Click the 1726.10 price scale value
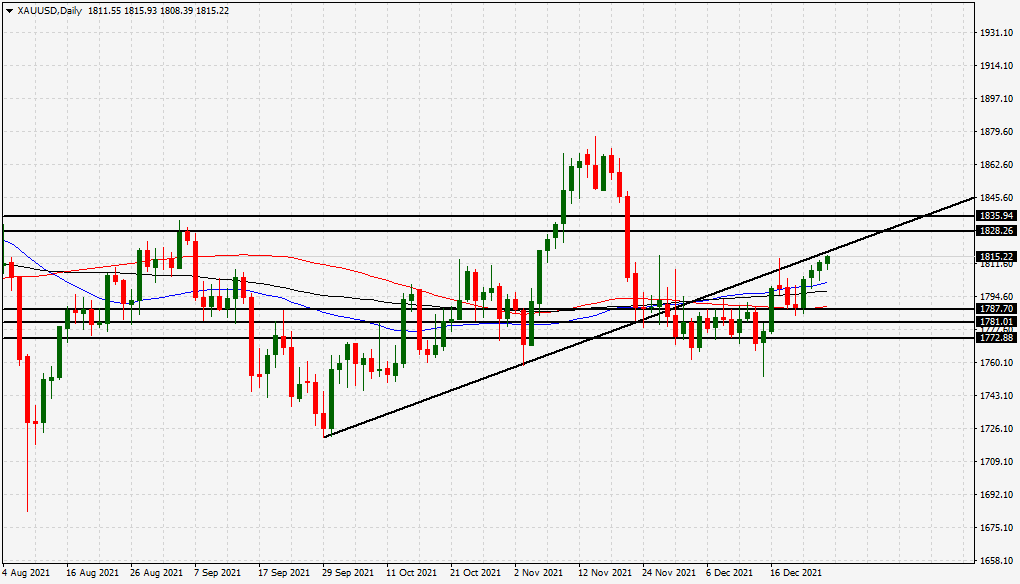Viewport: 1020px width, 584px height. coord(997,429)
